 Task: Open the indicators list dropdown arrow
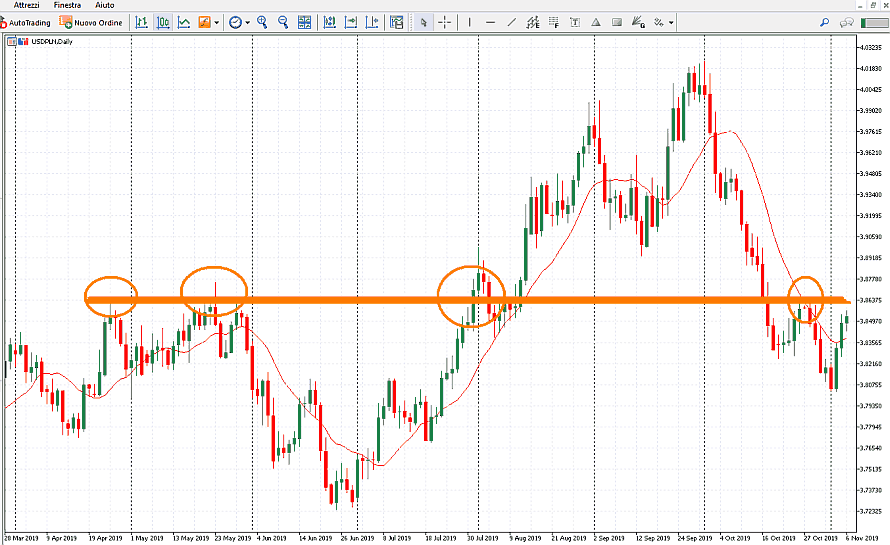[x=217, y=21]
